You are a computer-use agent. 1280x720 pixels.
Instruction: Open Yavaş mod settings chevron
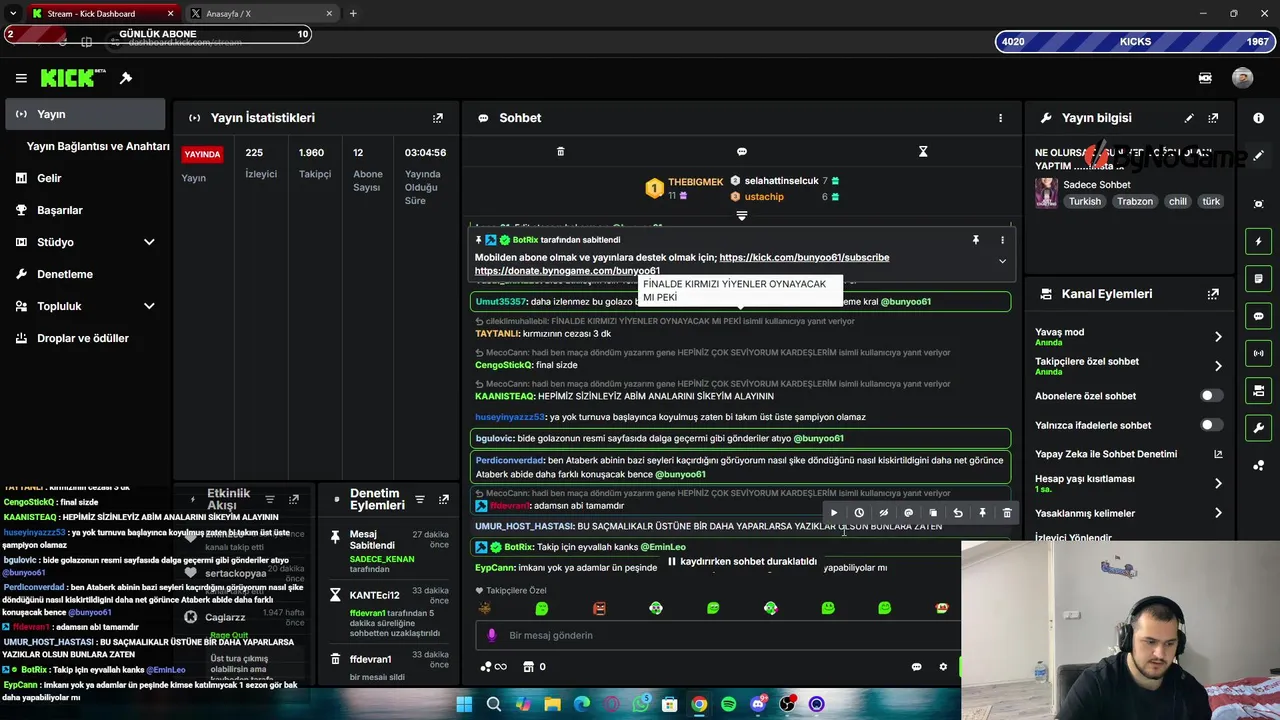1217,337
